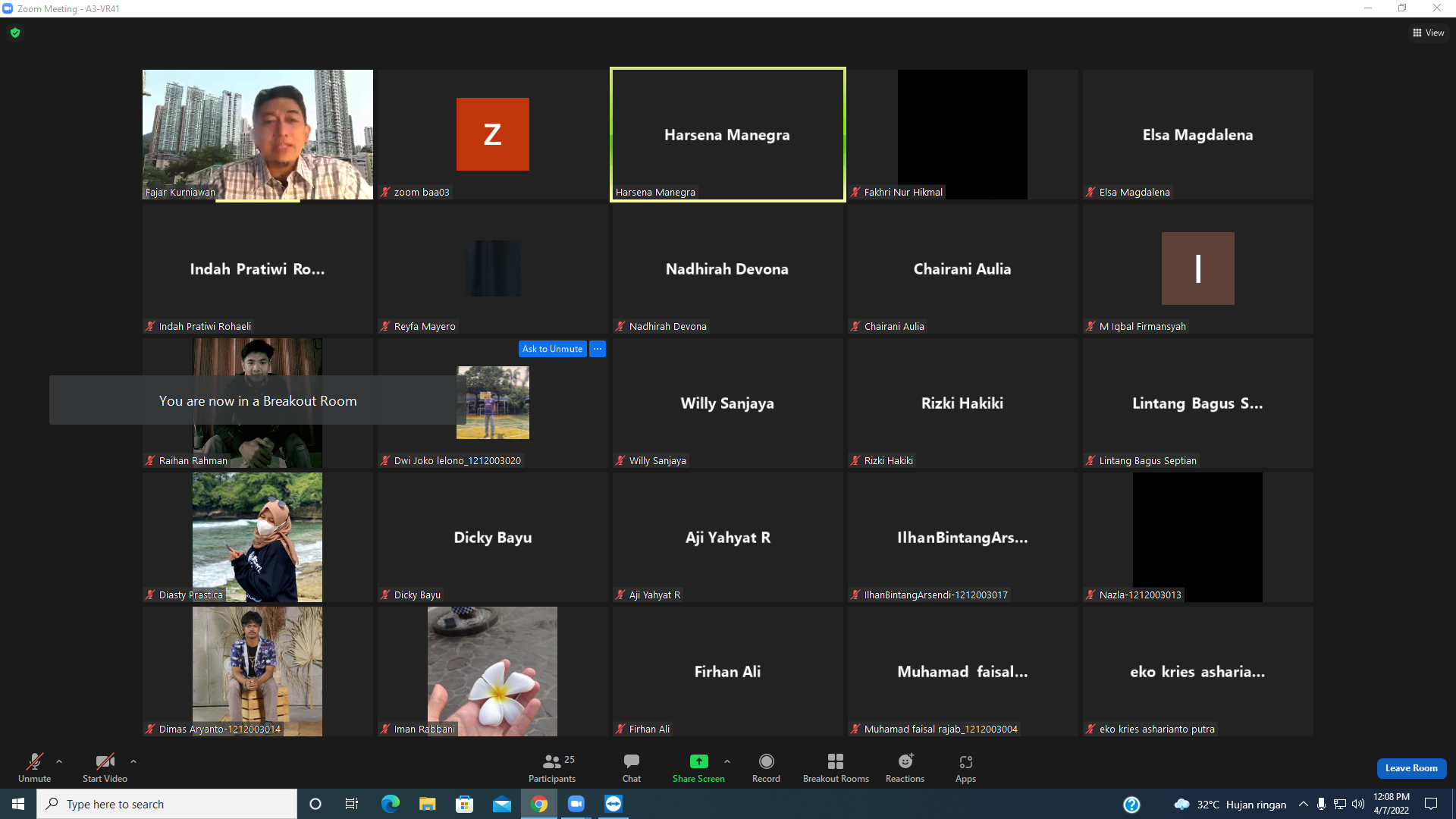Open Task View on the taskbar

pos(352,804)
